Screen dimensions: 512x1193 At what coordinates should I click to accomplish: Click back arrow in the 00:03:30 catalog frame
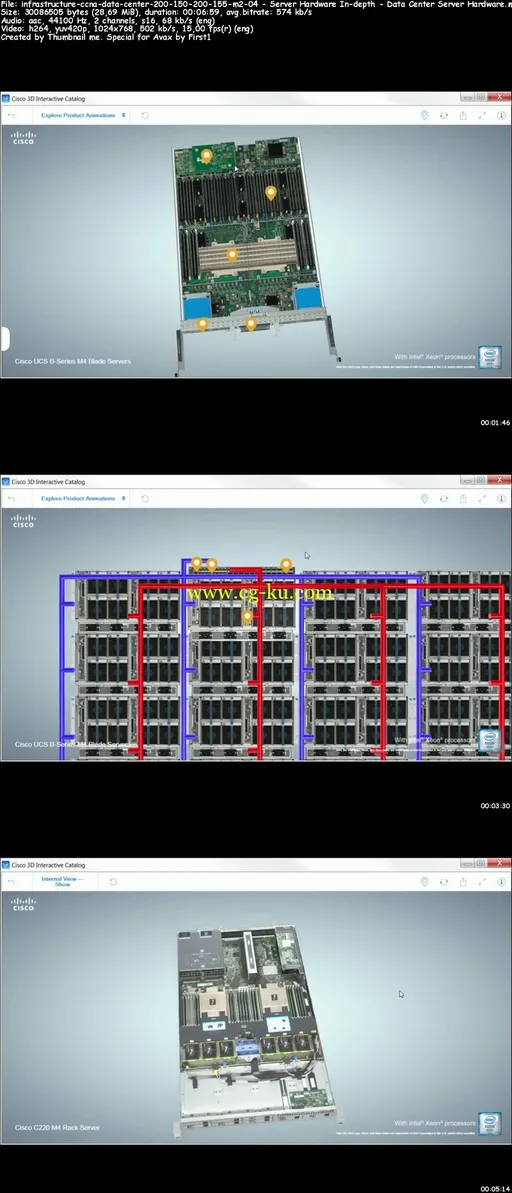point(11,499)
